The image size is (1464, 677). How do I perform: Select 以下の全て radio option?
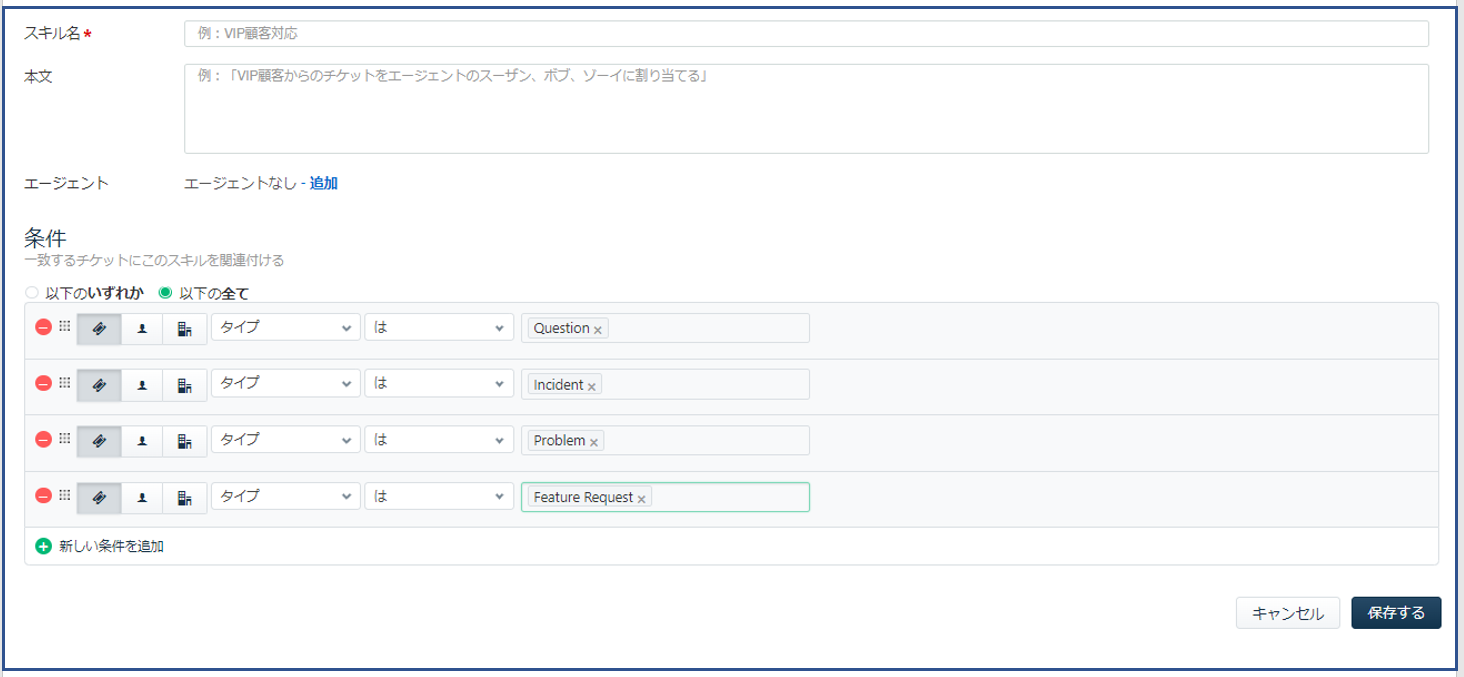[166, 293]
